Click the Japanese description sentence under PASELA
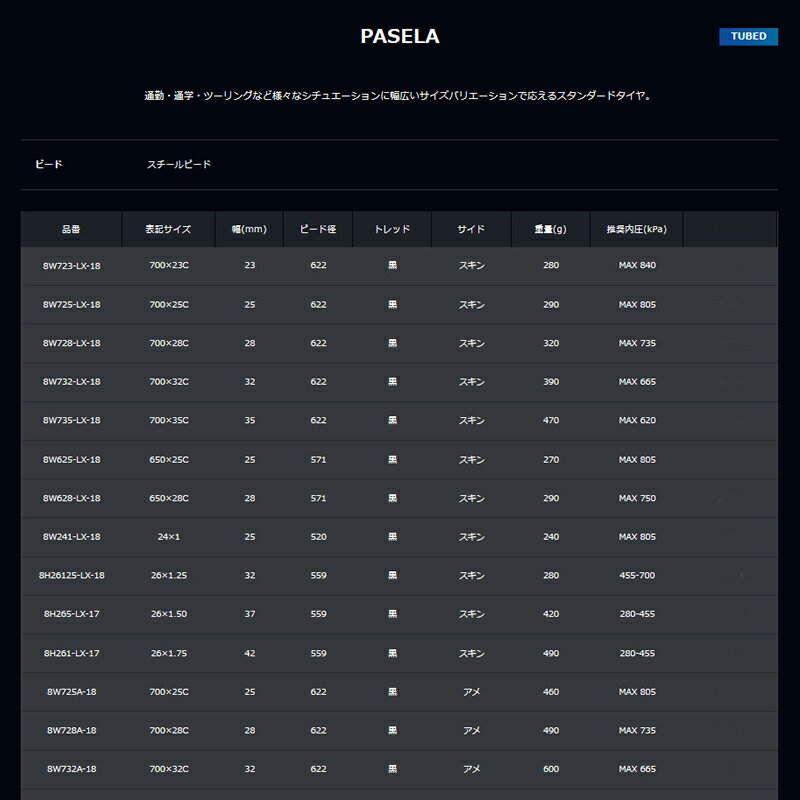Screen dimensions: 800x800 (398, 95)
